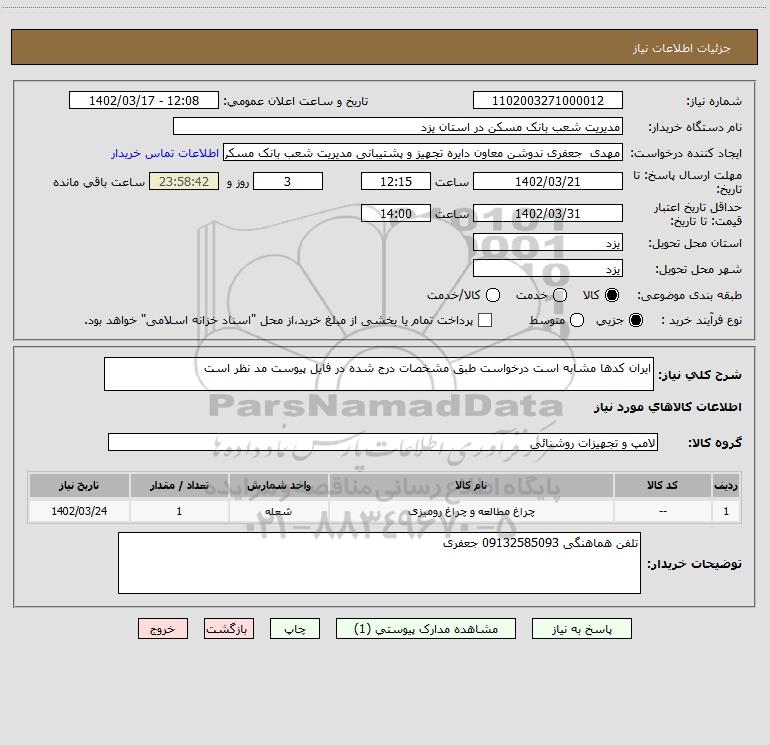Select the متوسط purchase type radio
The image size is (770, 745).
click(577, 320)
